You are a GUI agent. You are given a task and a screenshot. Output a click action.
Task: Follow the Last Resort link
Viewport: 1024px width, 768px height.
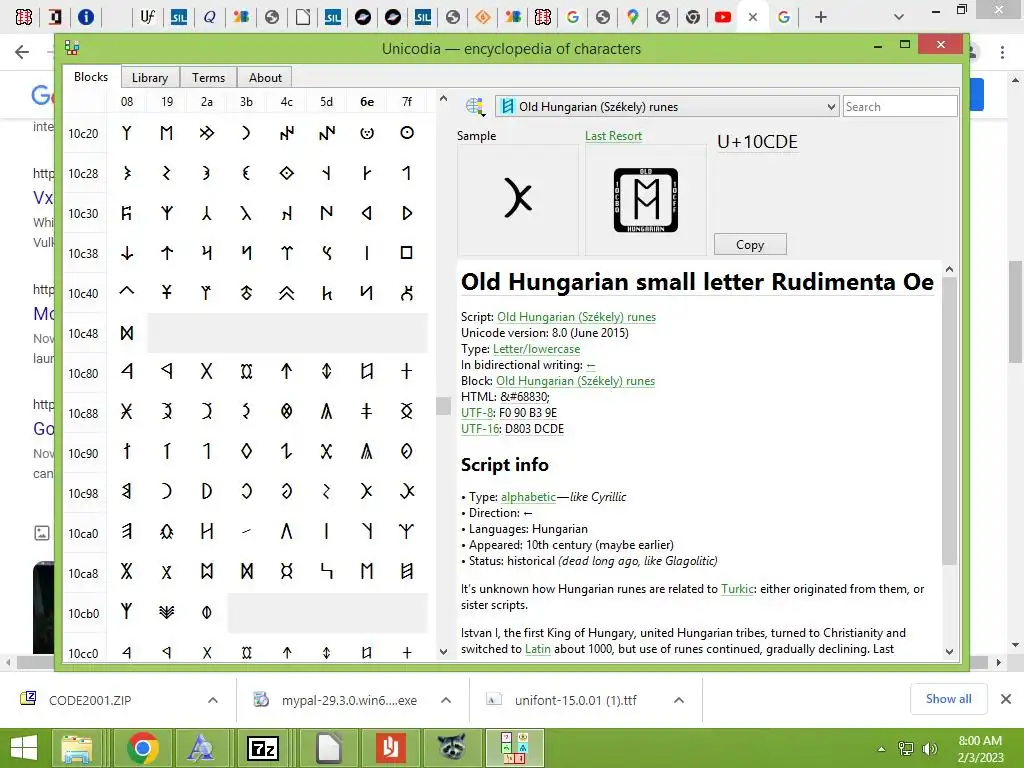613,136
